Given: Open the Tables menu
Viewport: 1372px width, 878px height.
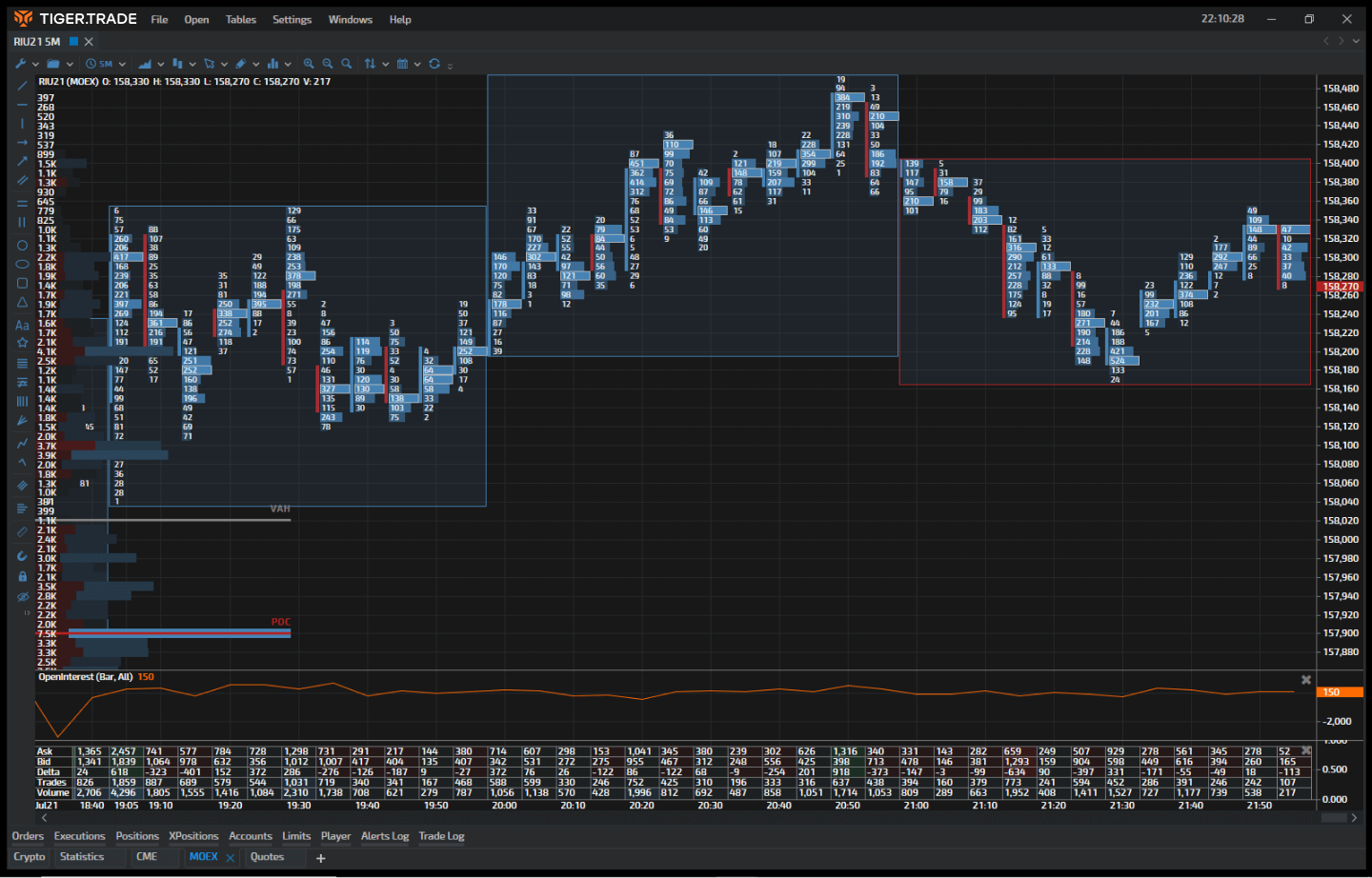Looking at the screenshot, I should tap(240, 19).
